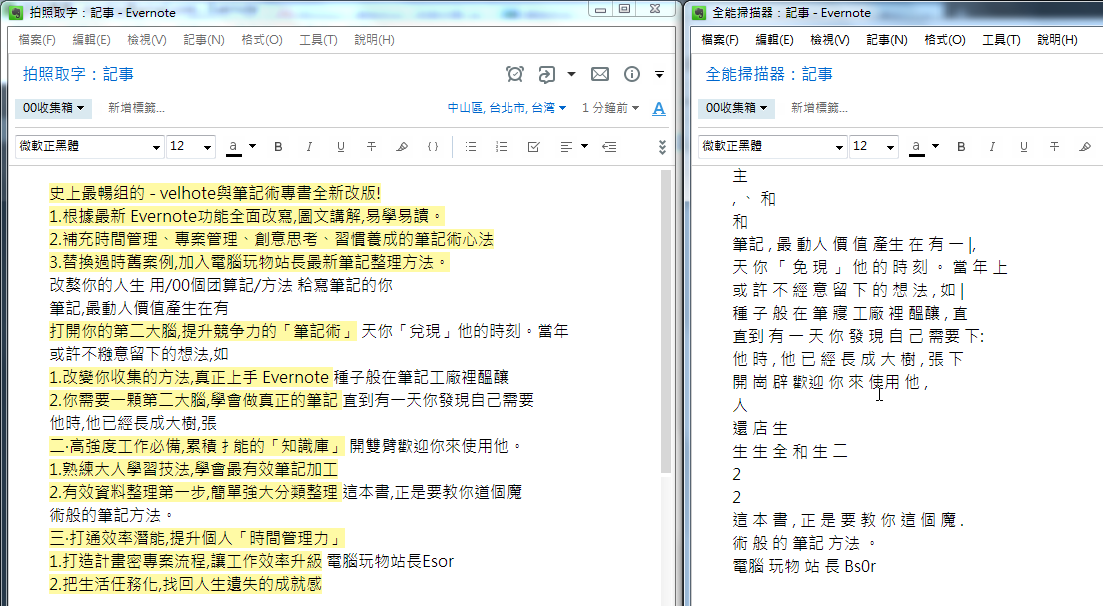This screenshot has height=606, width=1103.
Task: Toggle italic in the 拍照取字 window
Action: pyautogui.click(x=309, y=146)
